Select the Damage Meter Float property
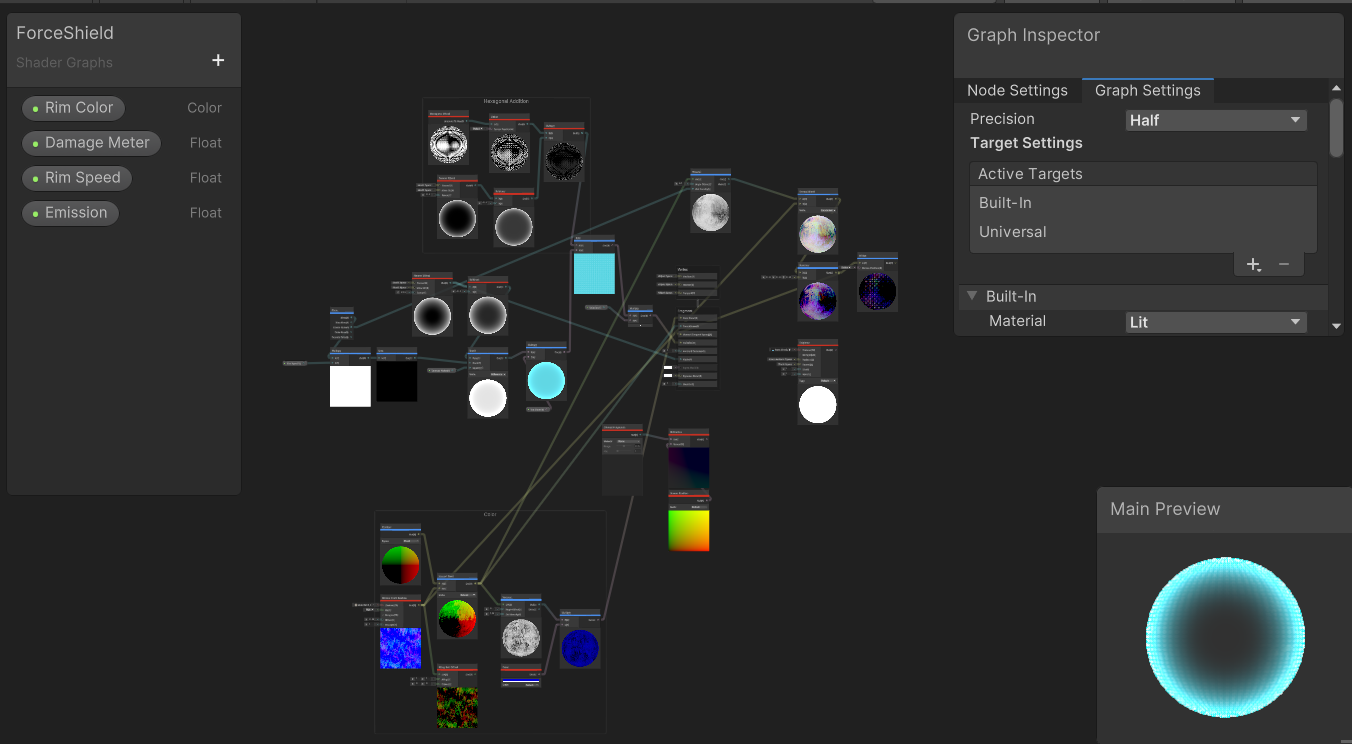 [x=91, y=142]
